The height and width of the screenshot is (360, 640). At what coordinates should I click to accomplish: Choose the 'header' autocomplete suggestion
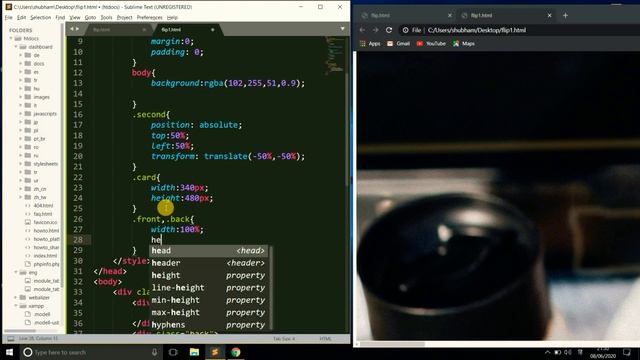point(208,263)
